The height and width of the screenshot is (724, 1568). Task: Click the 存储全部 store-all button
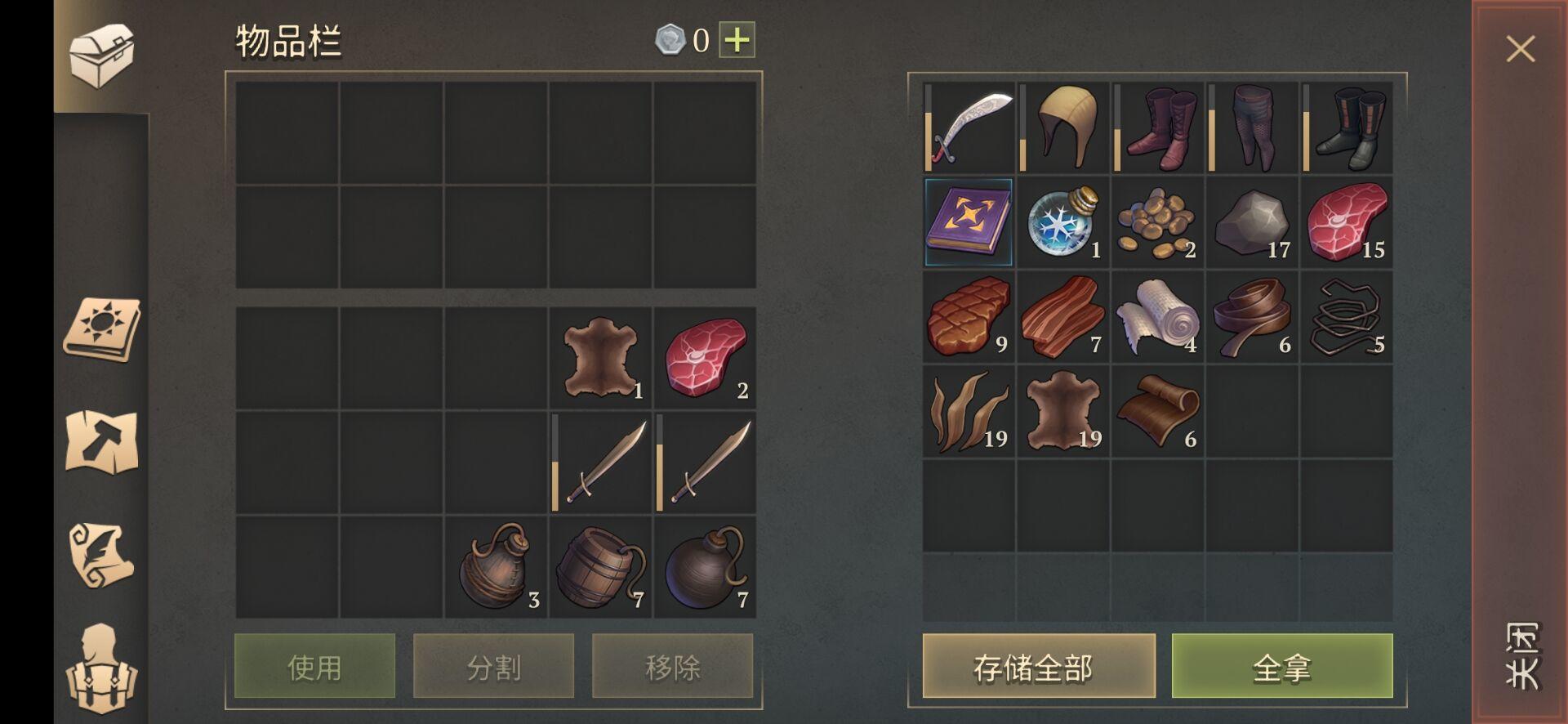pyautogui.click(x=1039, y=666)
